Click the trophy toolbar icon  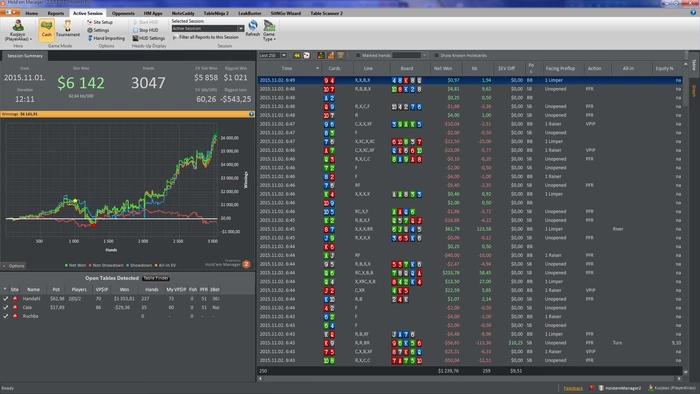click(341, 55)
